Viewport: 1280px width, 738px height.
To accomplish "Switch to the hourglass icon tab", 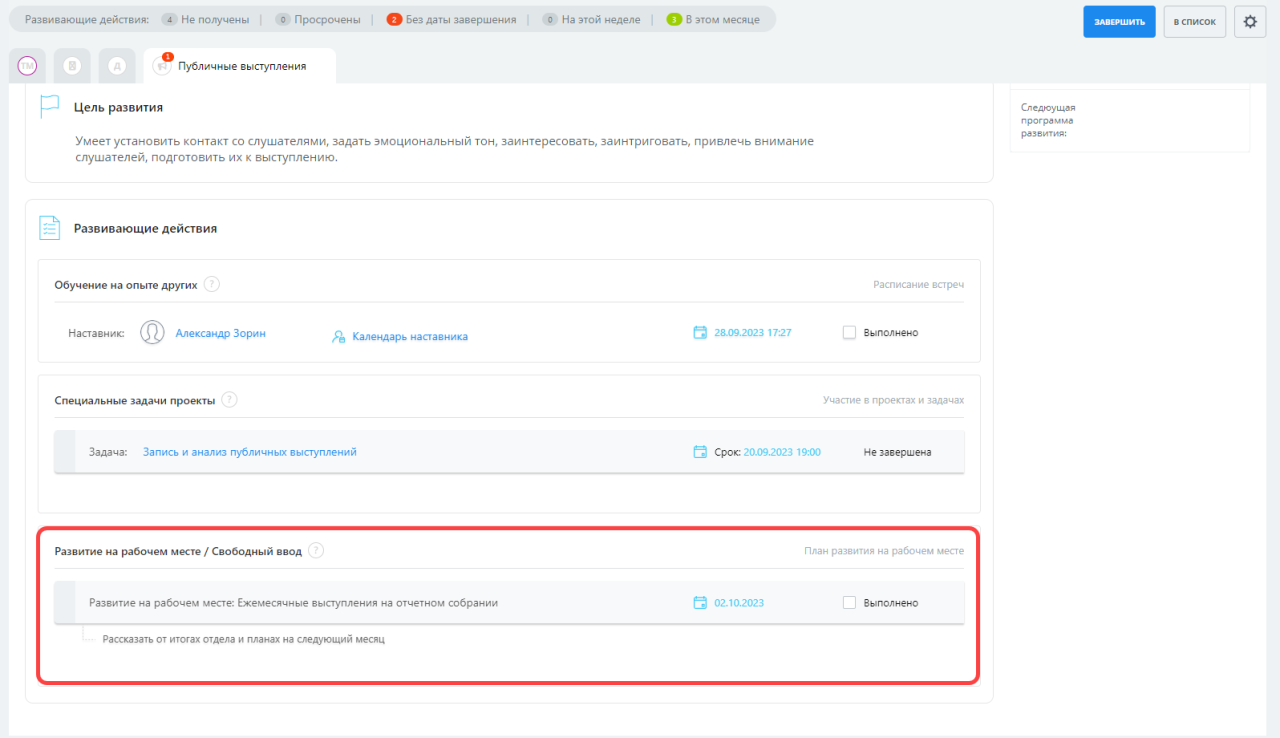I will (x=72, y=66).
